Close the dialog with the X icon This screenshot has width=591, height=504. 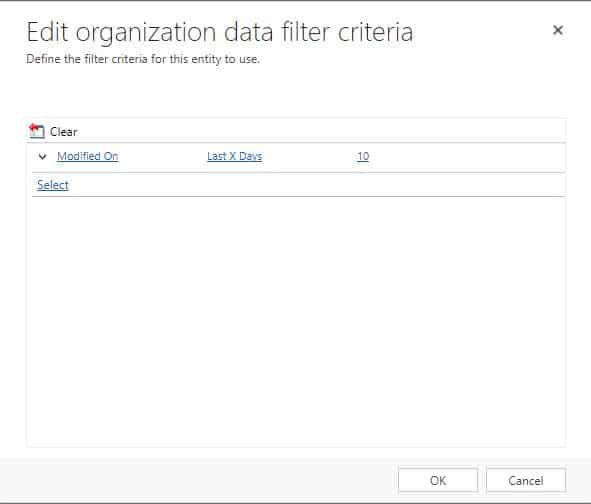pos(558,30)
